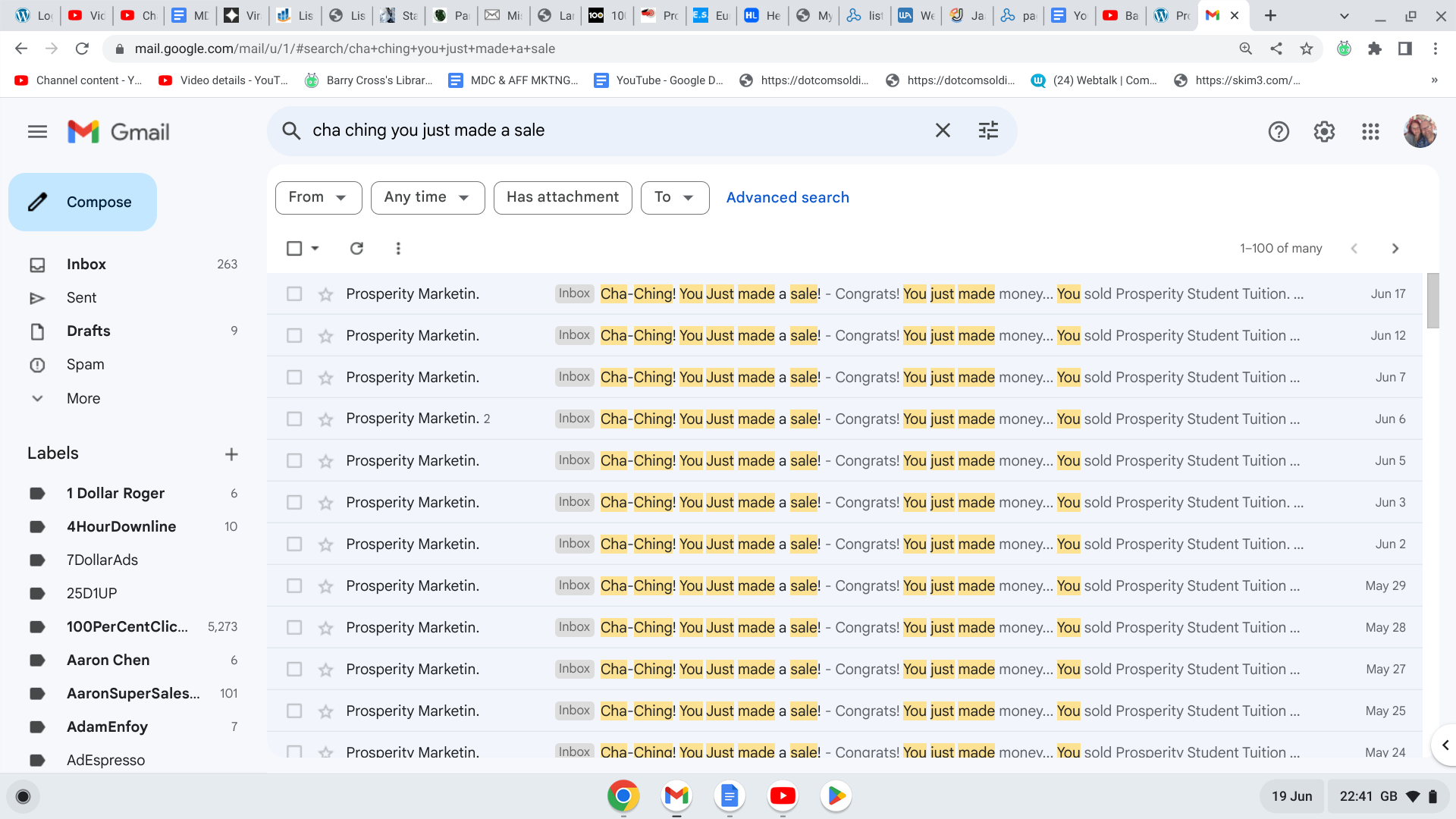Open Gmail settings gear
Viewport: 1456px width, 819px height.
click(1324, 132)
